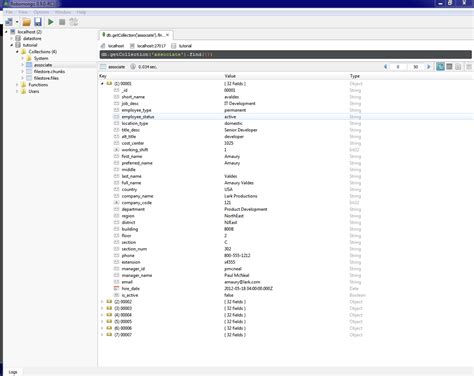Click the rightmost custom view icon in results bar
Image resolution: width=474 pixels, height=376 pixels.
click(469, 67)
